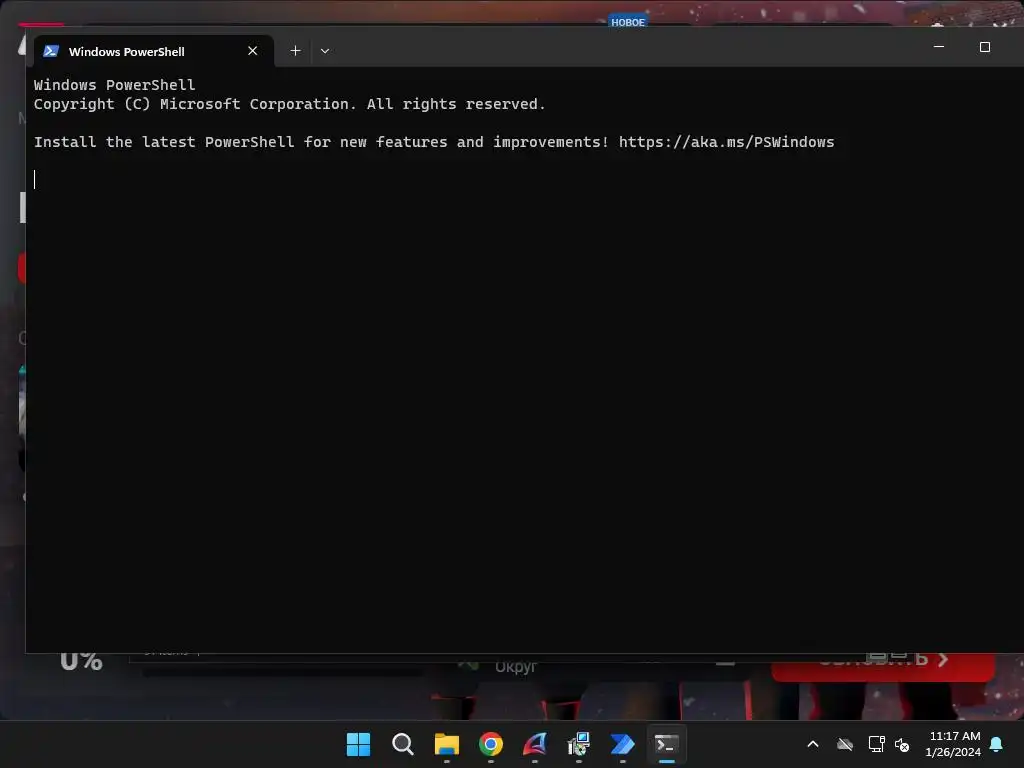
Task: Open the red-blue sail app in taskbar
Action: coord(535,744)
